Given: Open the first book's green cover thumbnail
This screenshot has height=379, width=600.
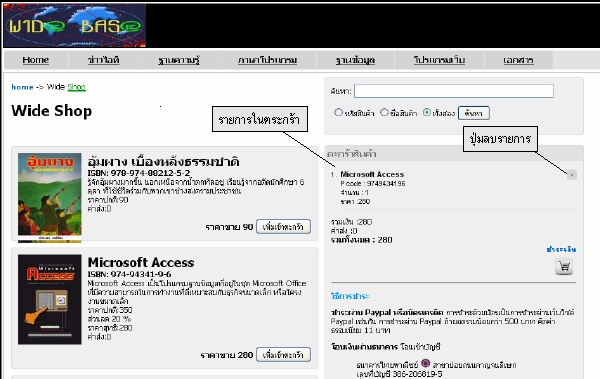Looking at the screenshot, I should coord(50,198).
